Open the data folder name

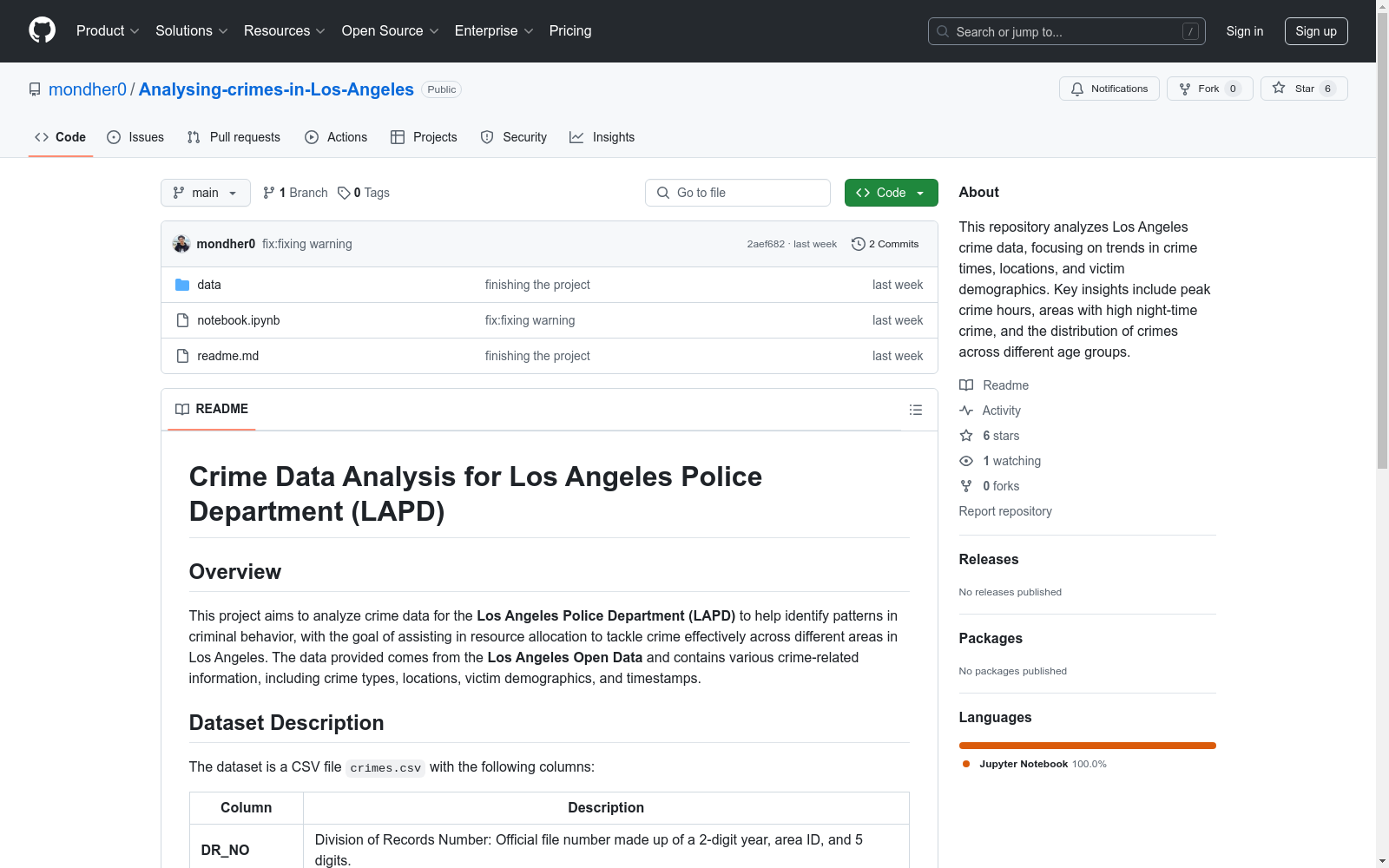(x=209, y=285)
